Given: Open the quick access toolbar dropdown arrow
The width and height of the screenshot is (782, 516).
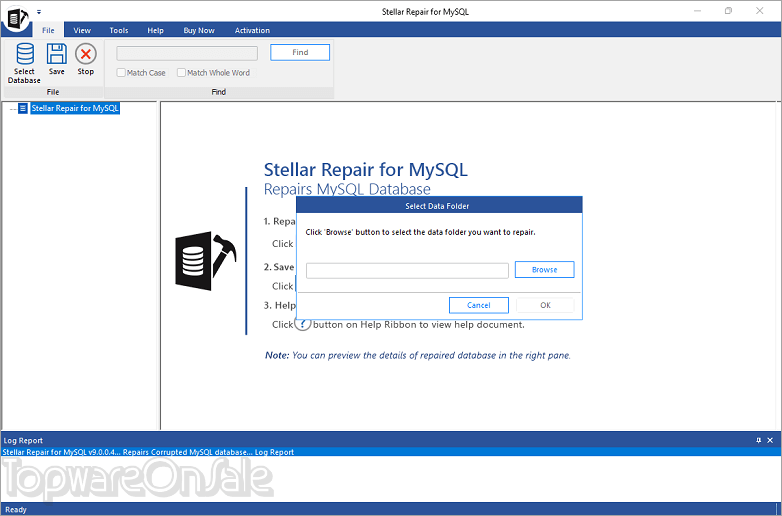Looking at the screenshot, I should click(39, 12).
